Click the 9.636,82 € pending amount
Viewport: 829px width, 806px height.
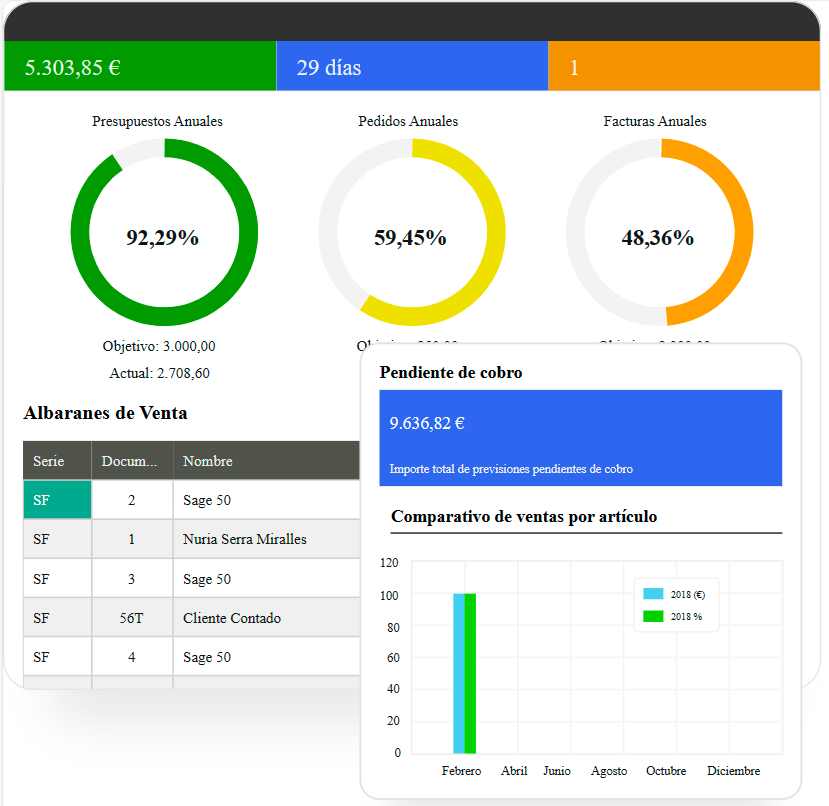(427, 423)
